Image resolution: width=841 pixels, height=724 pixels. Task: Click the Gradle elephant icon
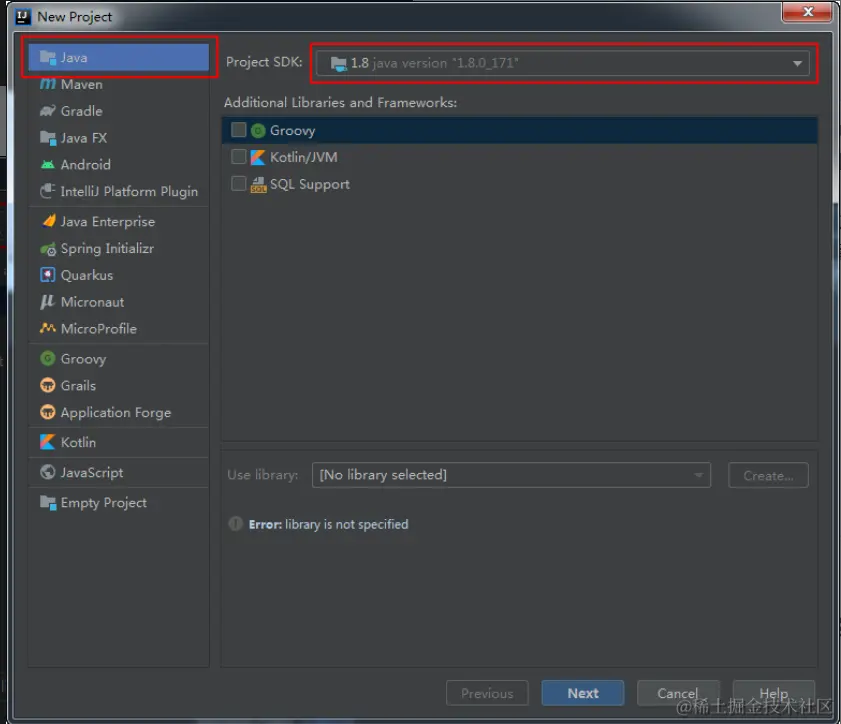(x=48, y=111)
